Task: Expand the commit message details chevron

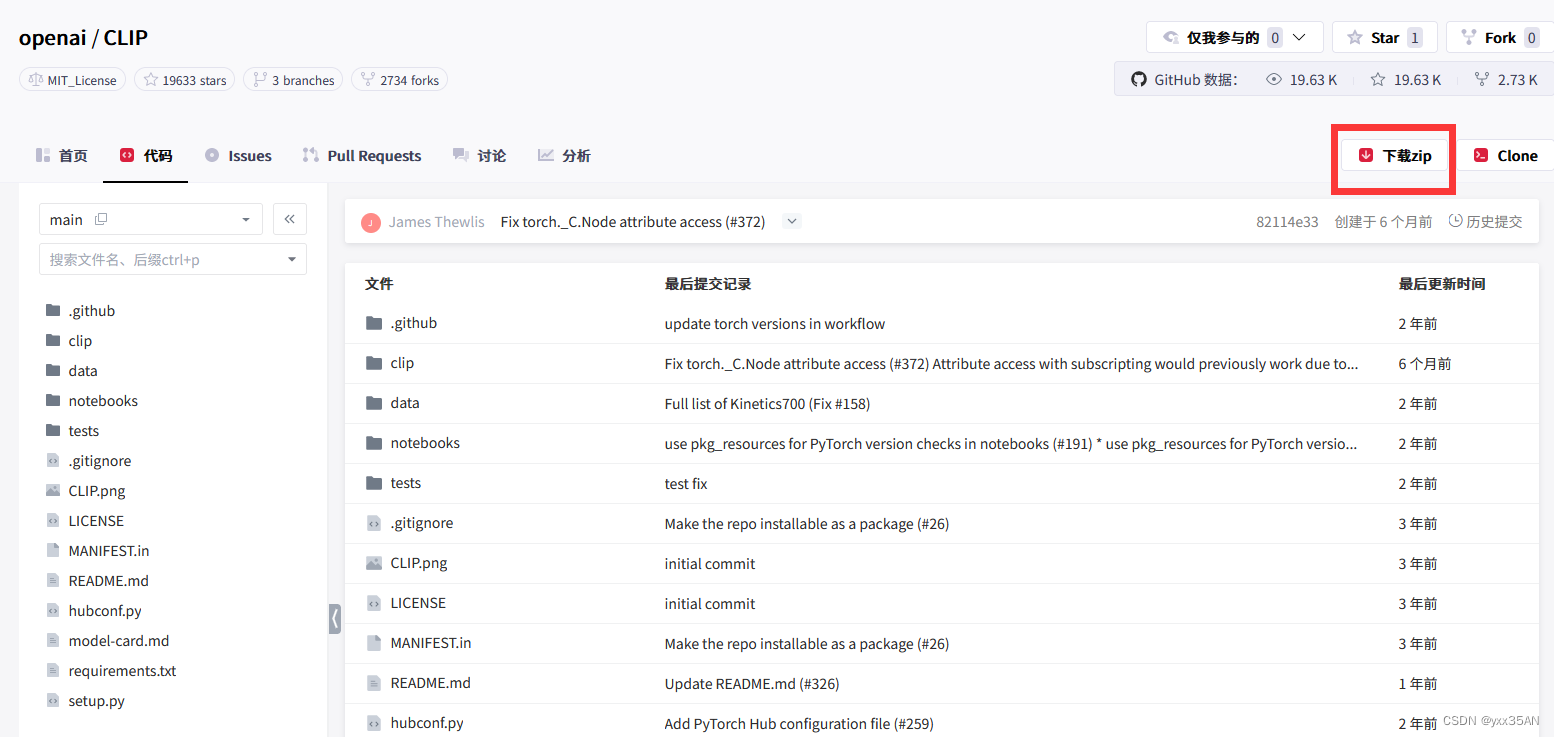Action: click(792, 221)
